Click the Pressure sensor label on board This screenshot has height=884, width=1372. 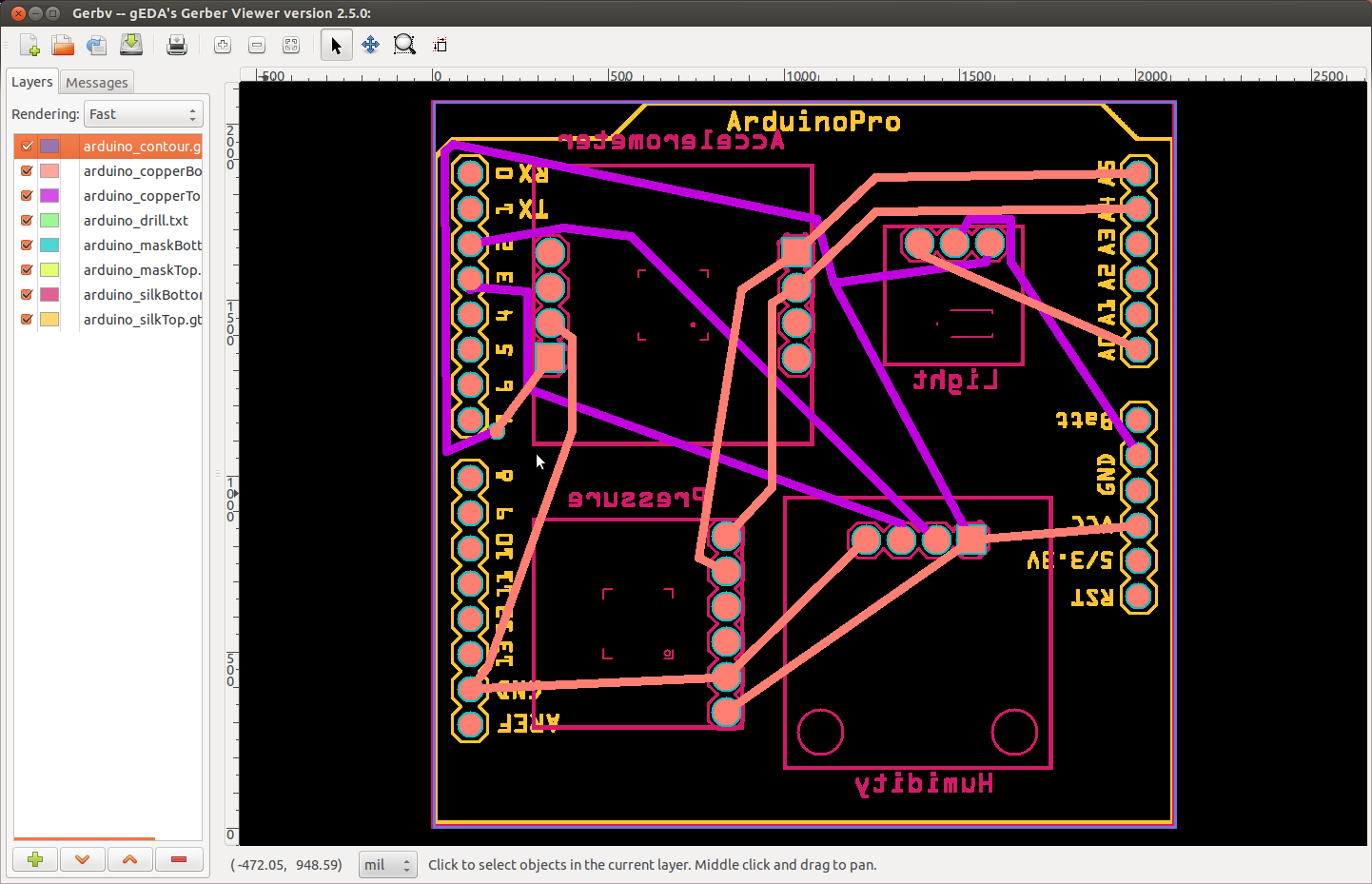637,499
